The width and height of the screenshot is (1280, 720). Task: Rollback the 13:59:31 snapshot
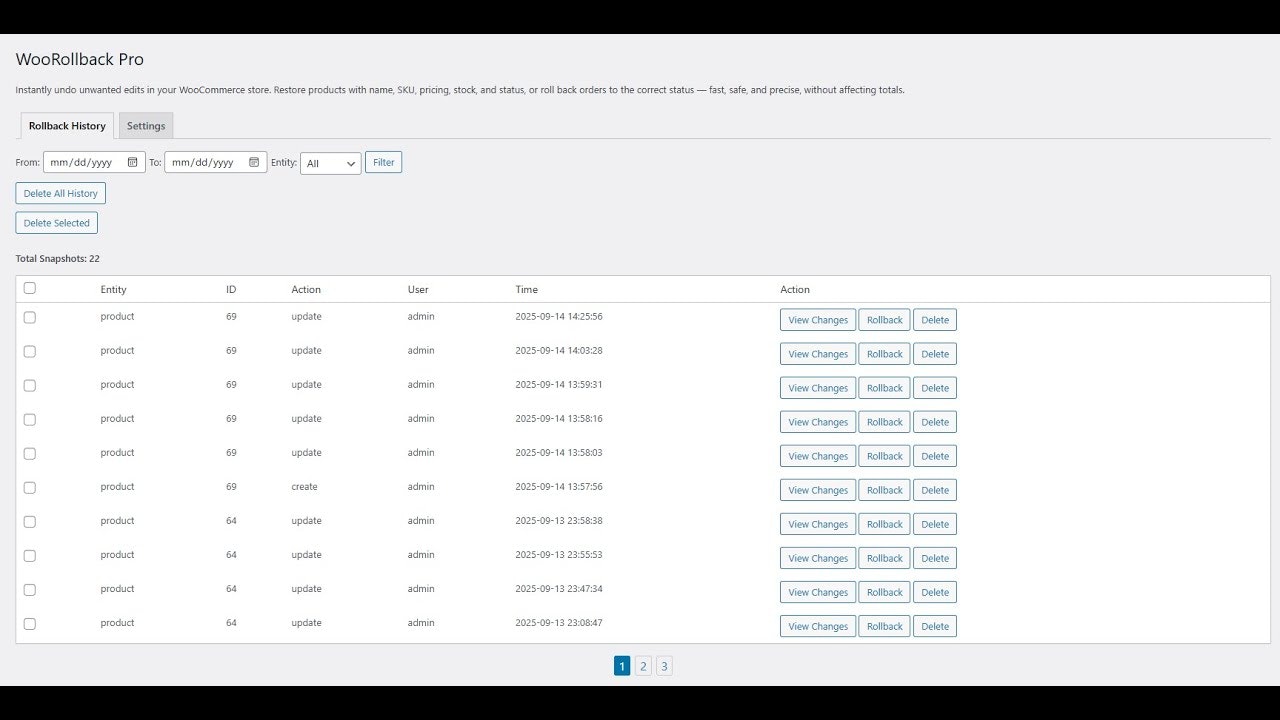click(884, 388)
